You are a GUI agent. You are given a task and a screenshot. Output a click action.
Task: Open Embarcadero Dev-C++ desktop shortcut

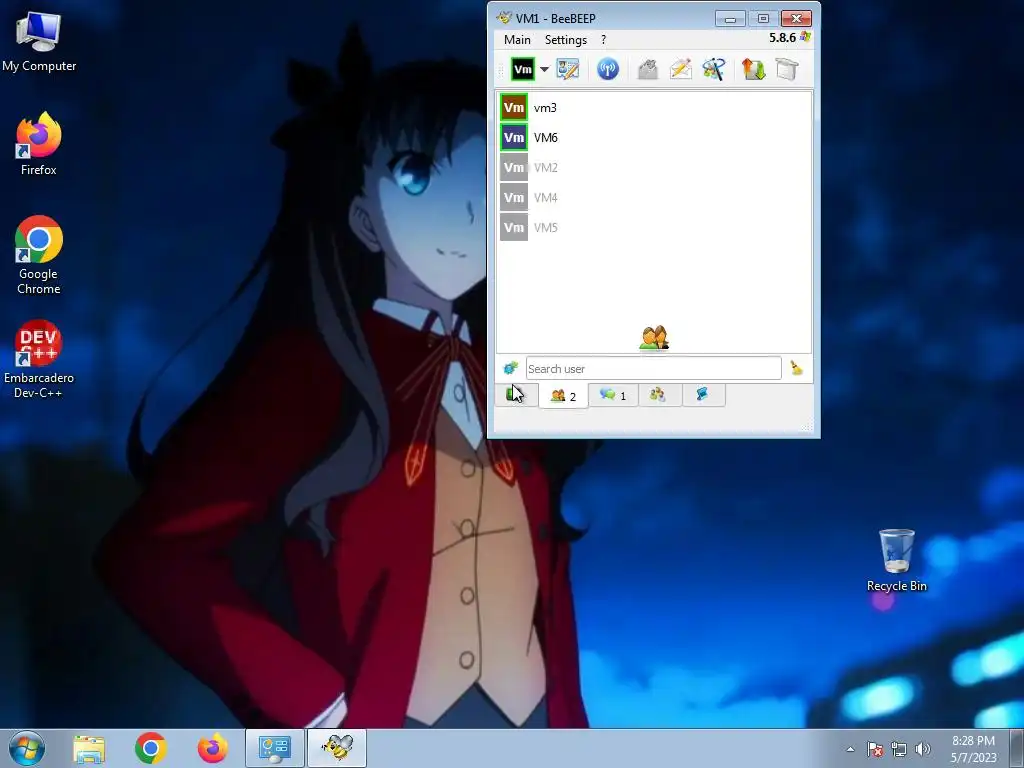click(x=39, y=359)
